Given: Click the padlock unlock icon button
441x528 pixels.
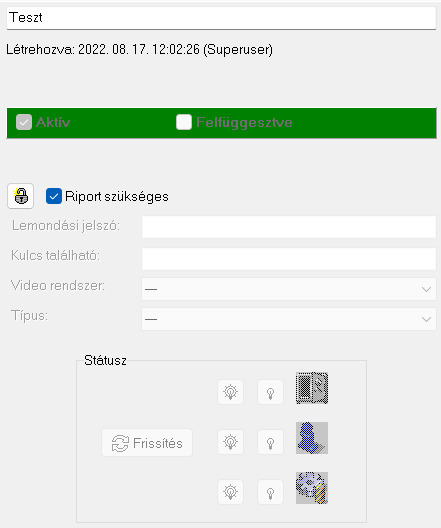Looking at the screenshot, I should [x=21, y=196].
